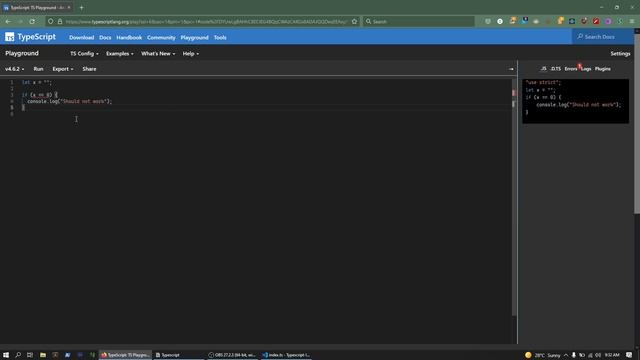Image resolution: width=640 pixels, height=360 pixels.
Task: Click "use strict" in JS output
Action: pos(543,82)
